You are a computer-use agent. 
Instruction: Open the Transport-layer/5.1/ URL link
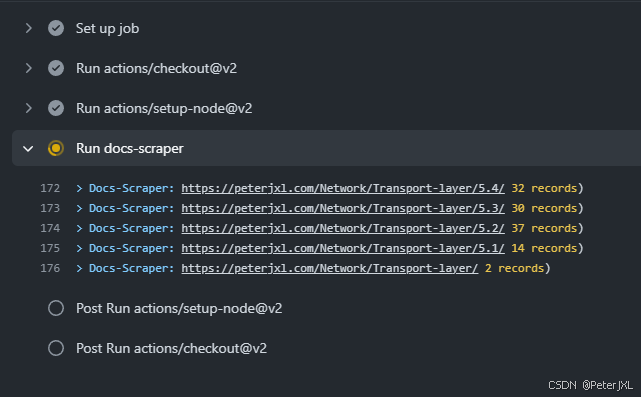(343, 248)
